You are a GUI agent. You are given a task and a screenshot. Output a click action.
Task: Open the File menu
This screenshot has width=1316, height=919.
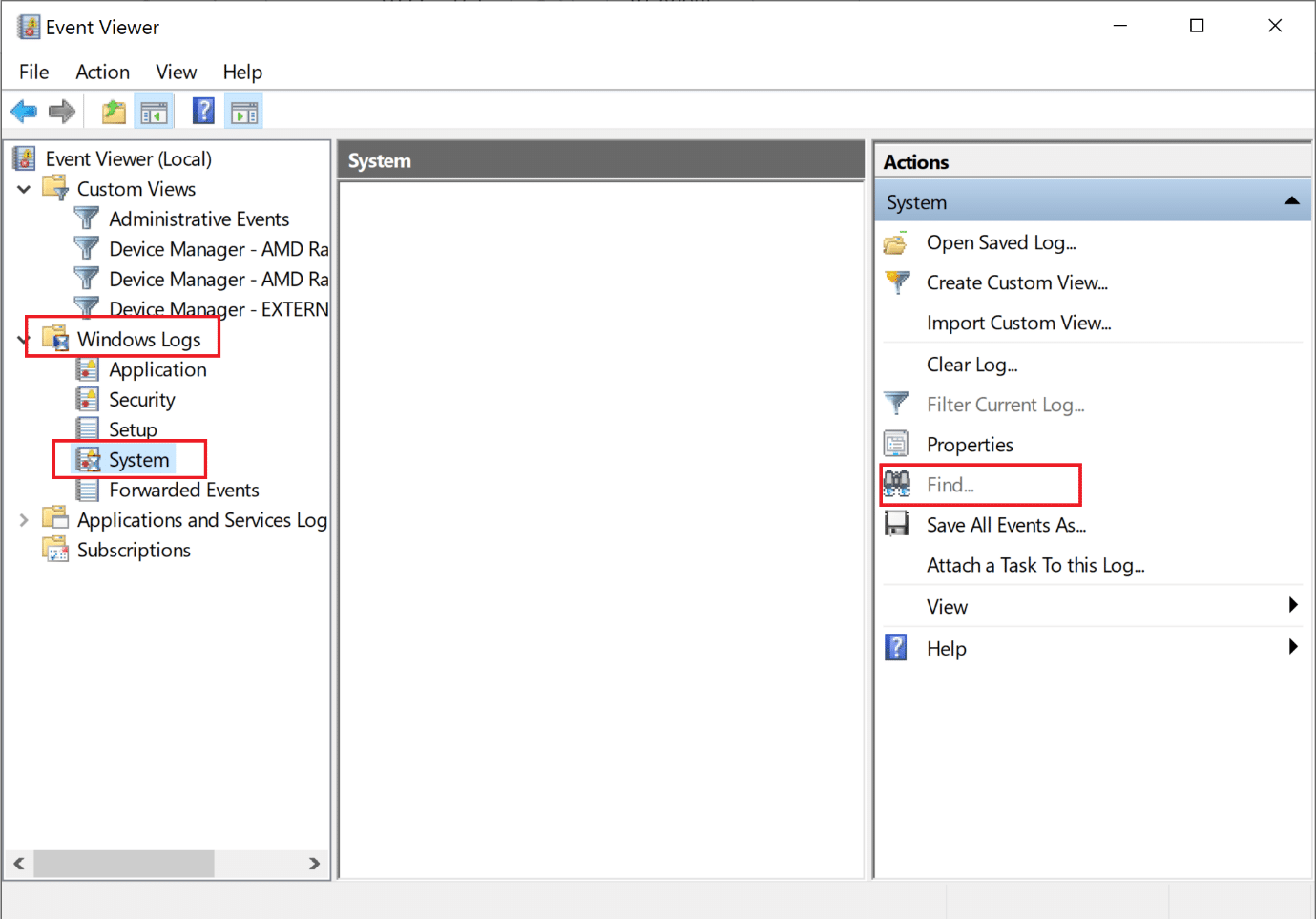pos(33,72)
